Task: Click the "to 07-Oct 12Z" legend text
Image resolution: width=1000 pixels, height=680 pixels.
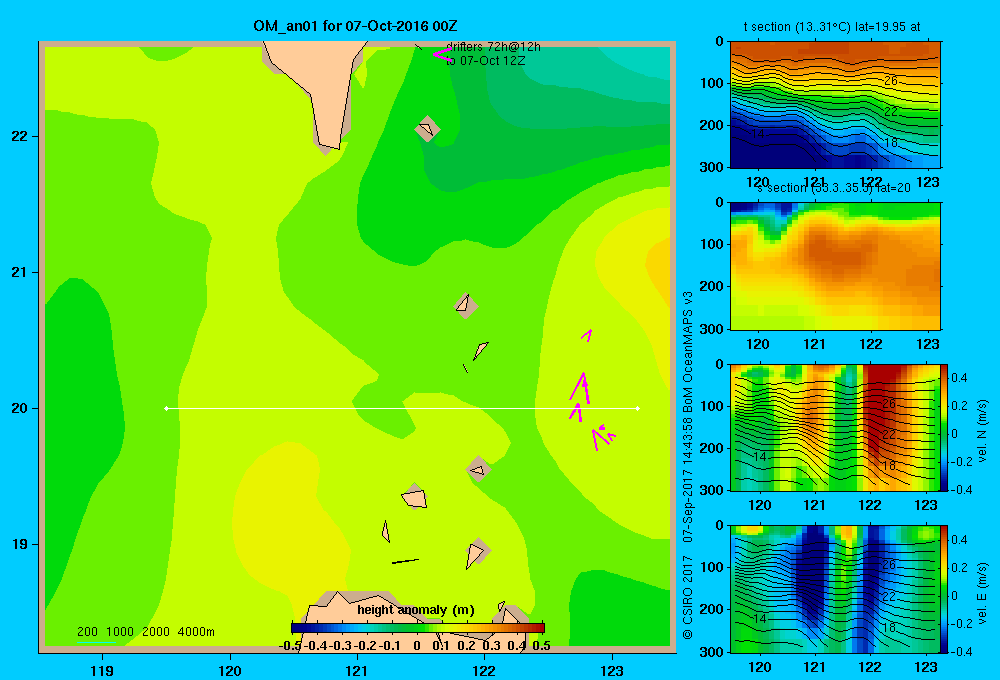Action: pyautogui.click(x=485, y=61)
